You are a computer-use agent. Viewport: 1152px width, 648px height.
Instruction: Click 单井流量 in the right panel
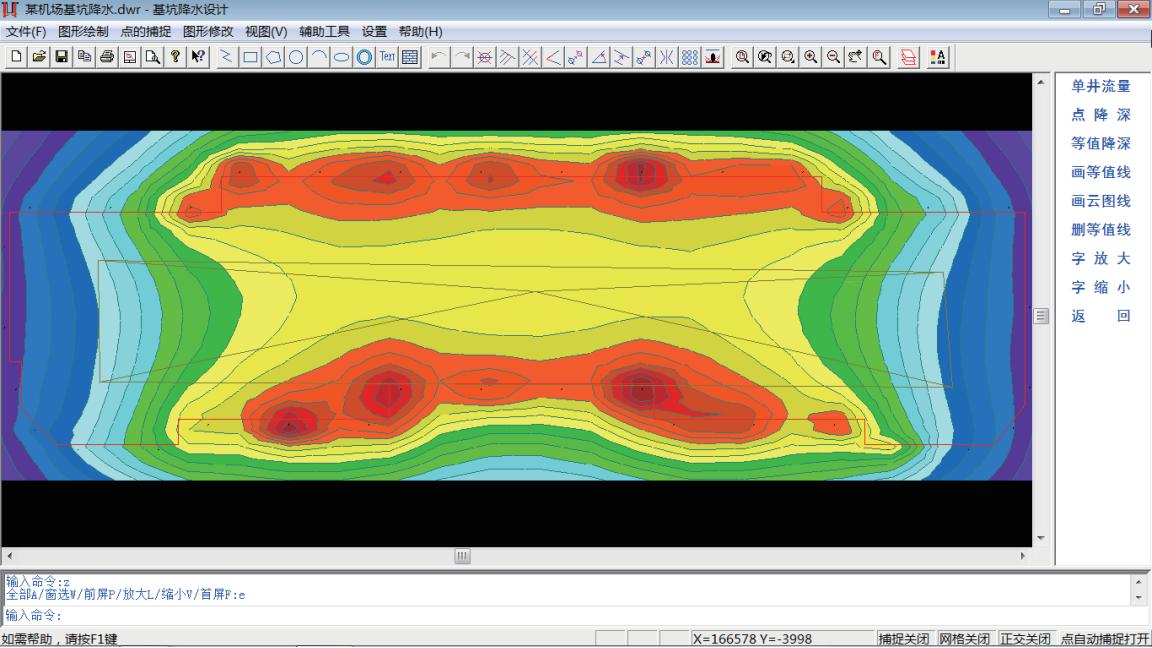tap(1100, 87)
